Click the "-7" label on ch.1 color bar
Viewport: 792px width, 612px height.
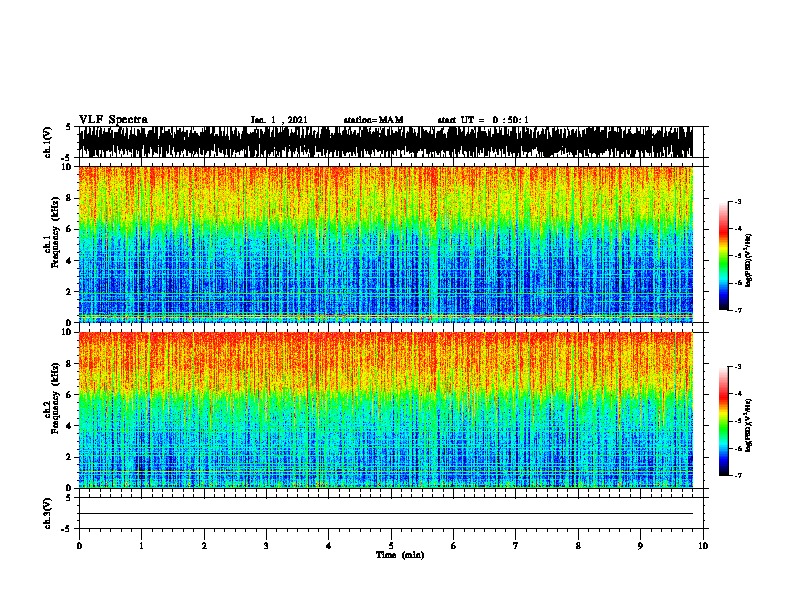737,310
